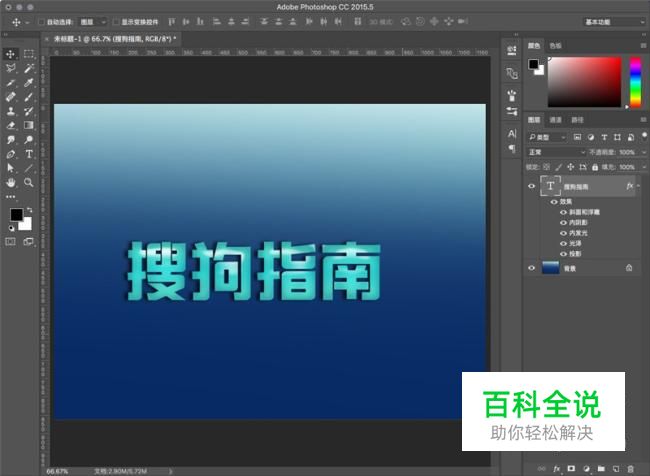Viewport: 650px width, 476px height.
Task: Switch to the 色板 swatches tab
Action: click(x=555, y=46)
